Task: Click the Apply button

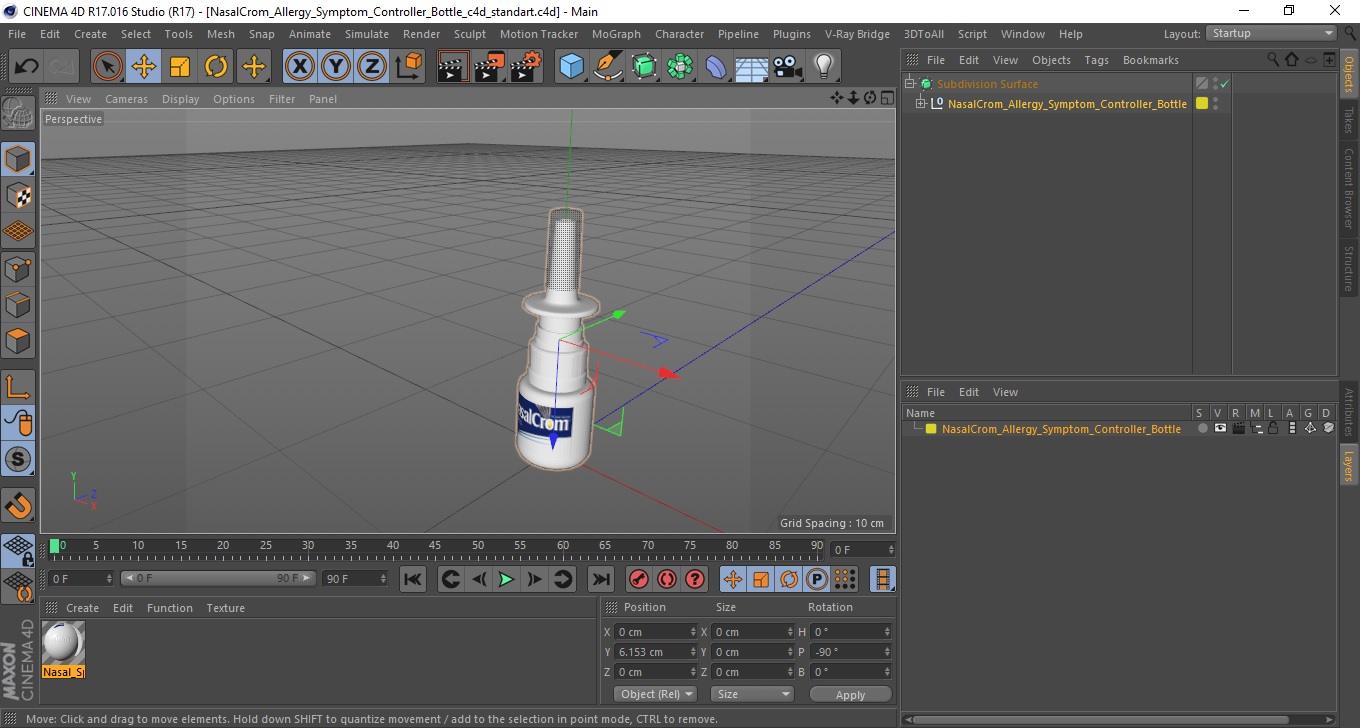Action: point(850,694)
